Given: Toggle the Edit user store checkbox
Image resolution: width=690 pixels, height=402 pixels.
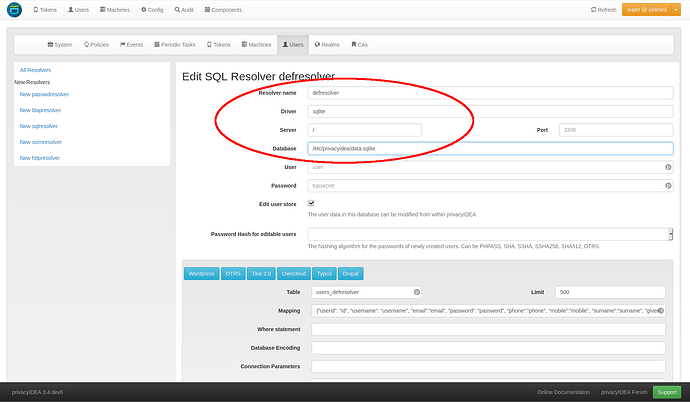Looking at the screenshot, I should click(311, 203).
